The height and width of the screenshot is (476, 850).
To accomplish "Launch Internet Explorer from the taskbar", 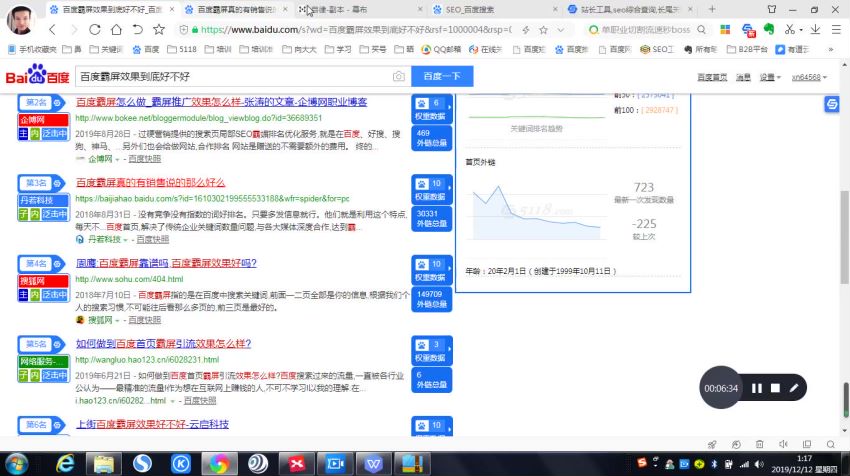I will (65, 464).
